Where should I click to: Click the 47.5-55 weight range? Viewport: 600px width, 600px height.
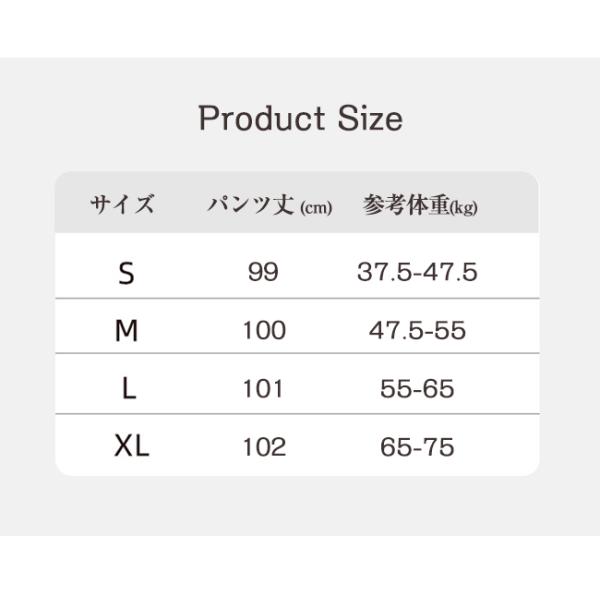point(417,330)
